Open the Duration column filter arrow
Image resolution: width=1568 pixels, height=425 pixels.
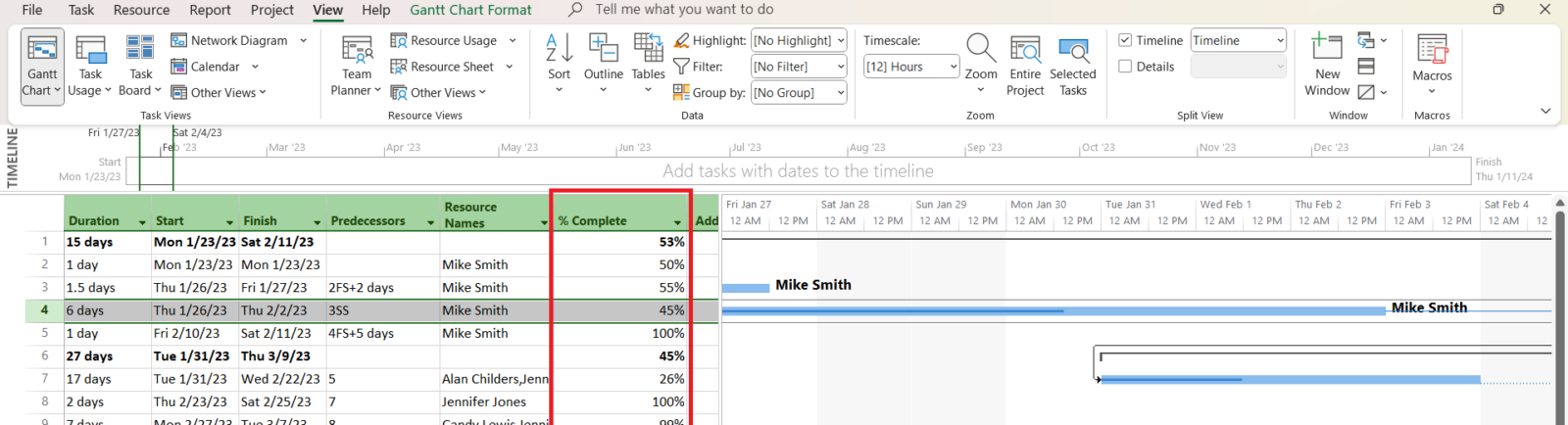coord(142,222)
